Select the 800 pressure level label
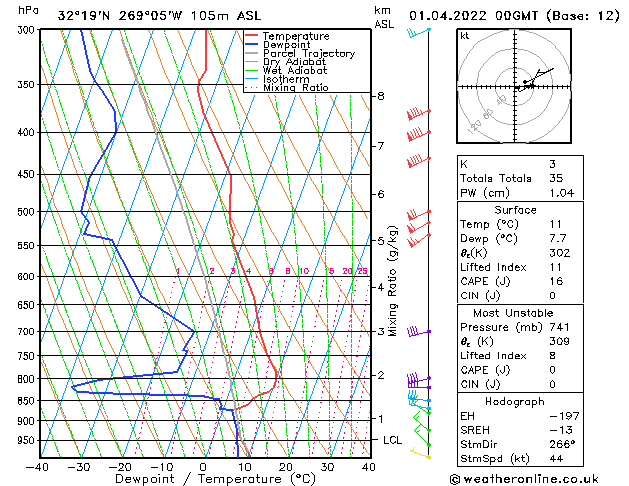 coord(28,379)
